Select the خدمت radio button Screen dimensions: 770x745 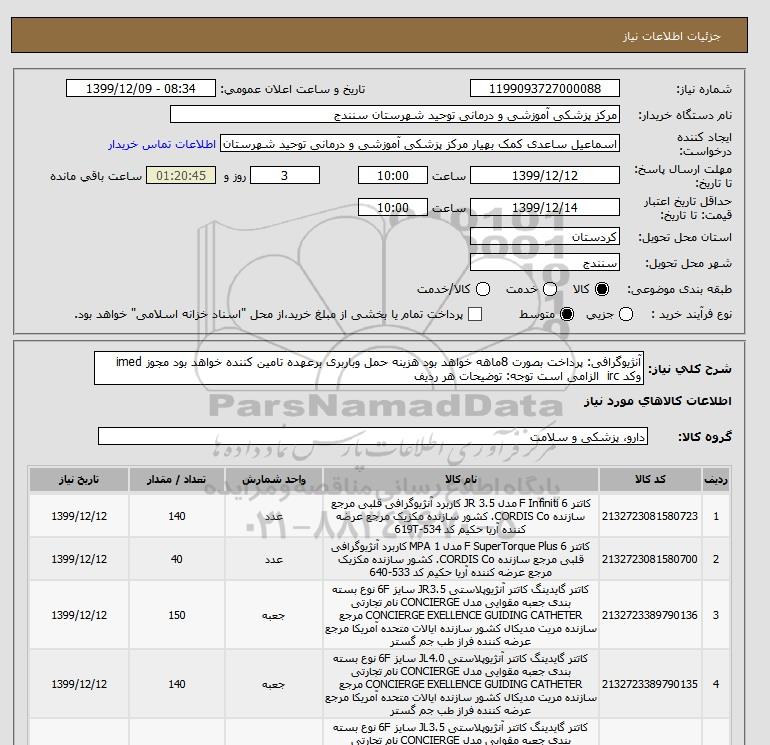coord(550,289)
